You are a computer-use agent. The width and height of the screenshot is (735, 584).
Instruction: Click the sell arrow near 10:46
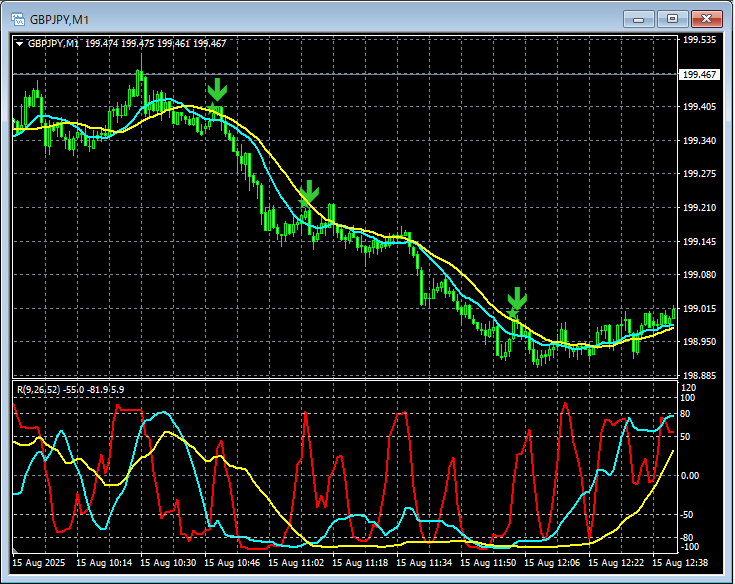[217, 90]
